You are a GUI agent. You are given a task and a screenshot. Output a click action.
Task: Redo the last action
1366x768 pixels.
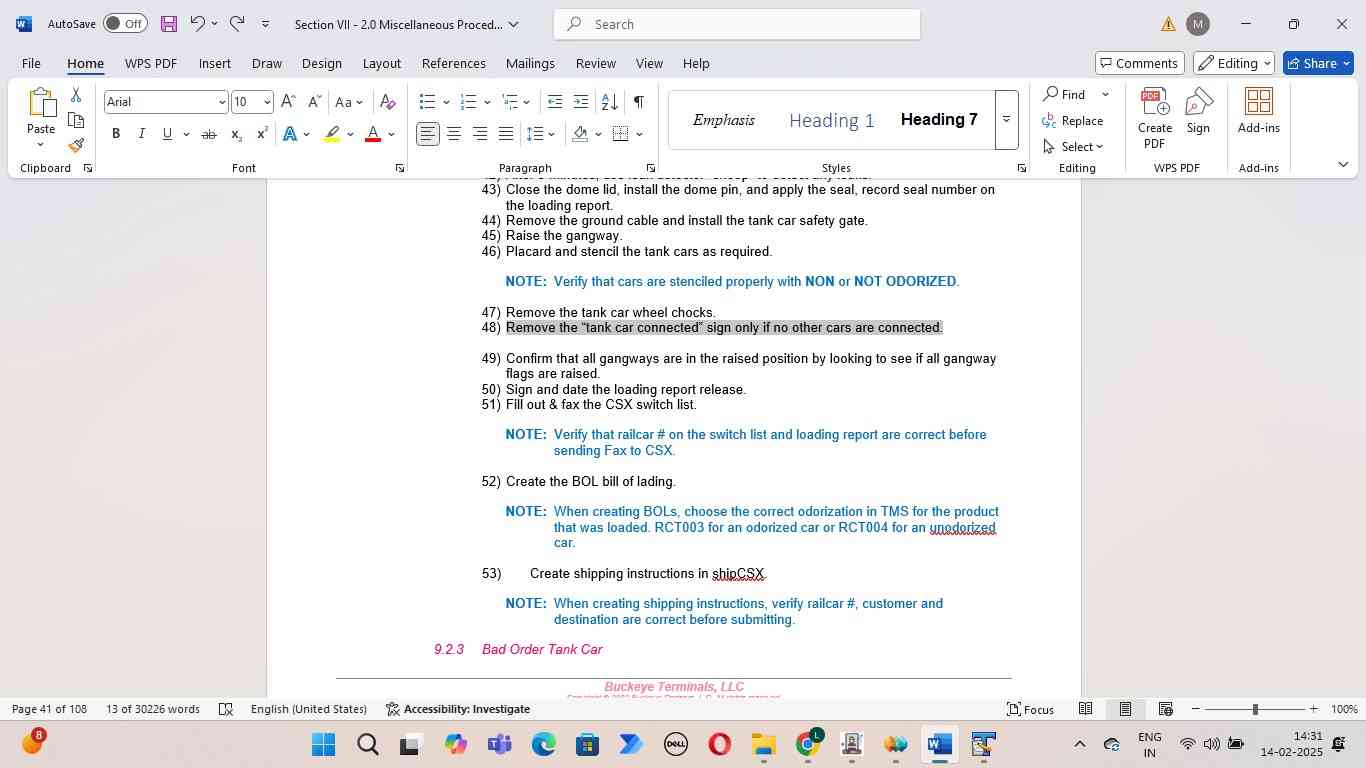[x=237, y=23]
